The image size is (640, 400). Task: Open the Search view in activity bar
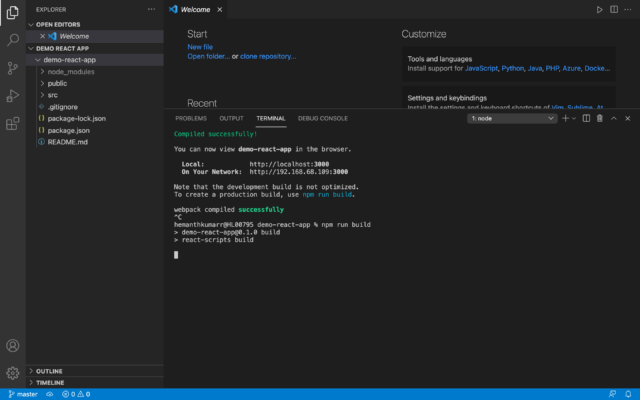click(x=13, y=40)
